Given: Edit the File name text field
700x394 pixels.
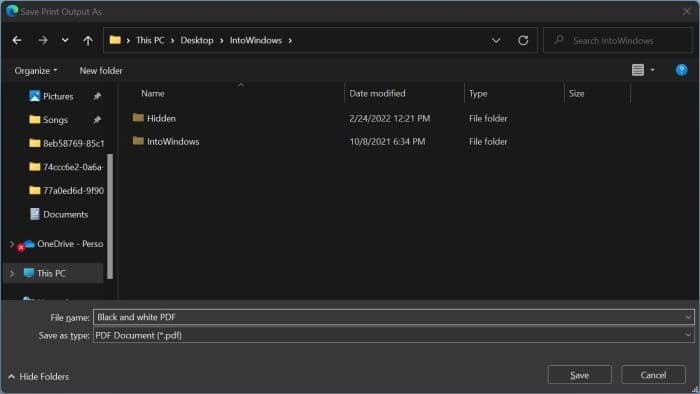Looking at the screenshot, I should 388,317.
